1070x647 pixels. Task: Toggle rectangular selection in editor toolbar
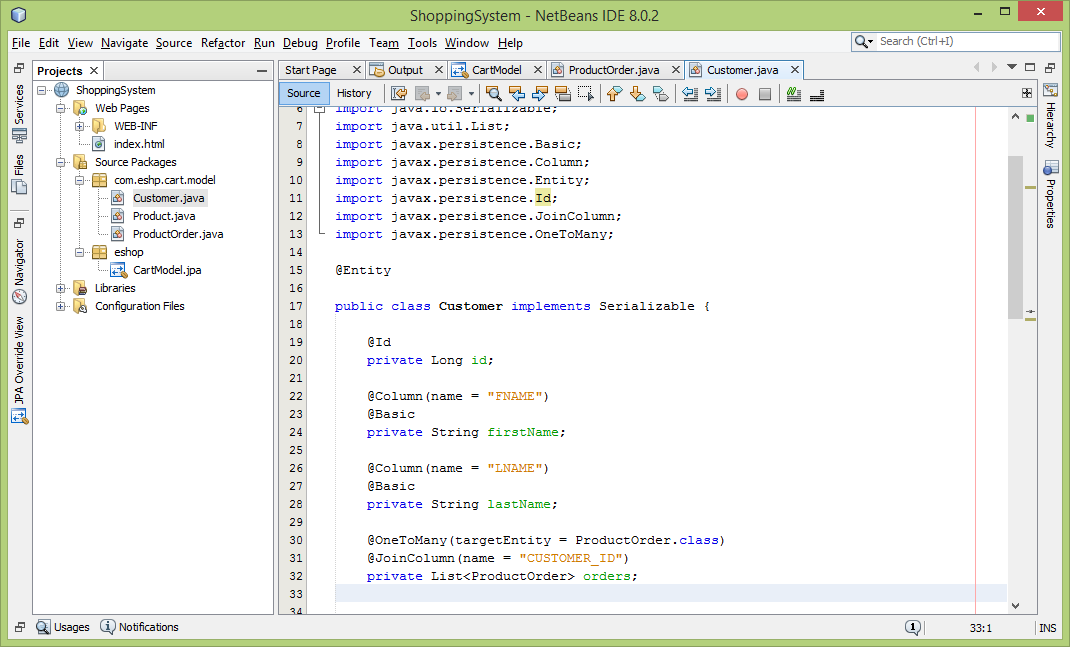[586, 94]
